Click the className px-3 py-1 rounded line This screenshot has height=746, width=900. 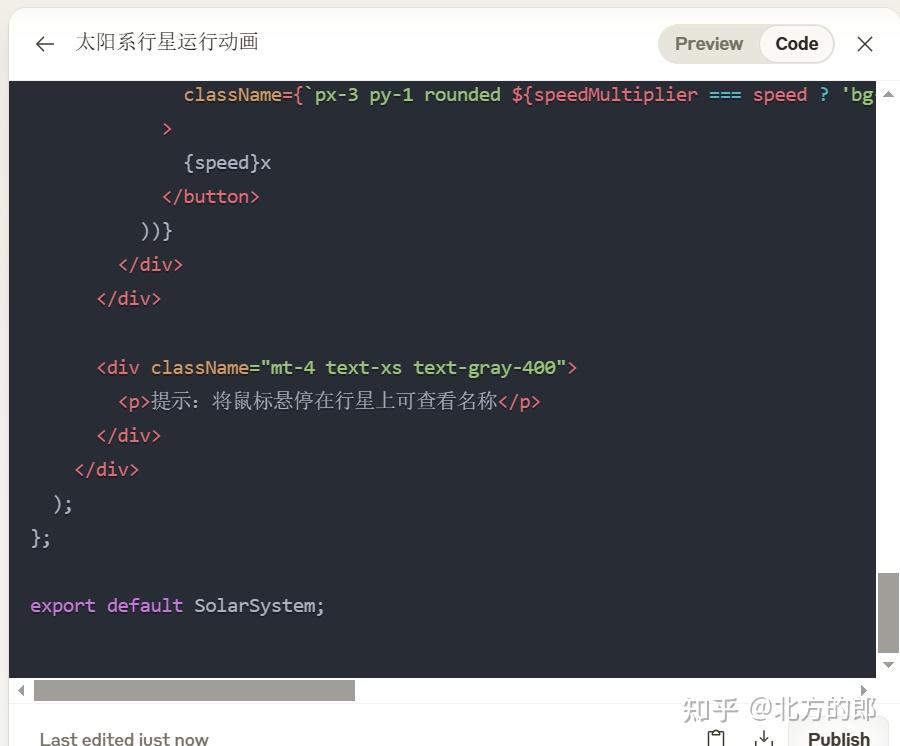point(529,95)
